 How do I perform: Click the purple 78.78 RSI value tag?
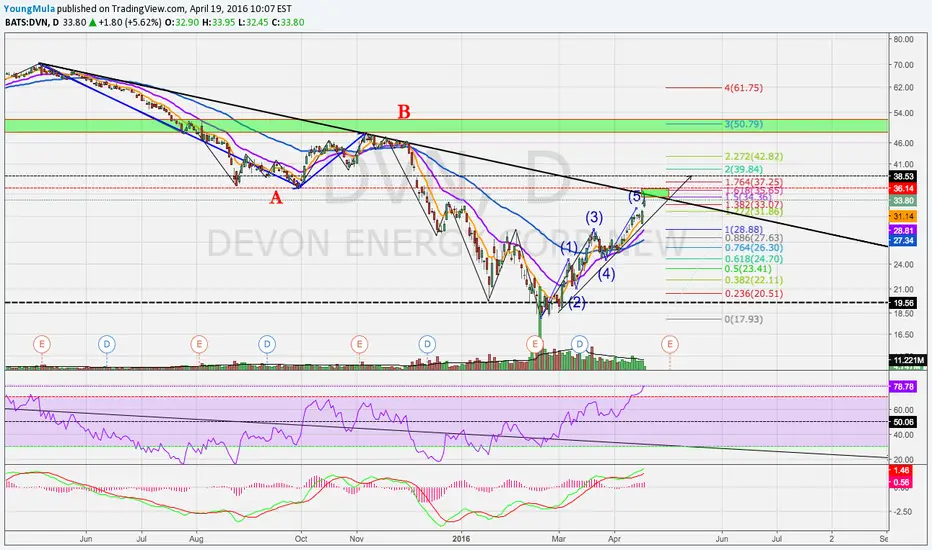[x=903, y=387]
